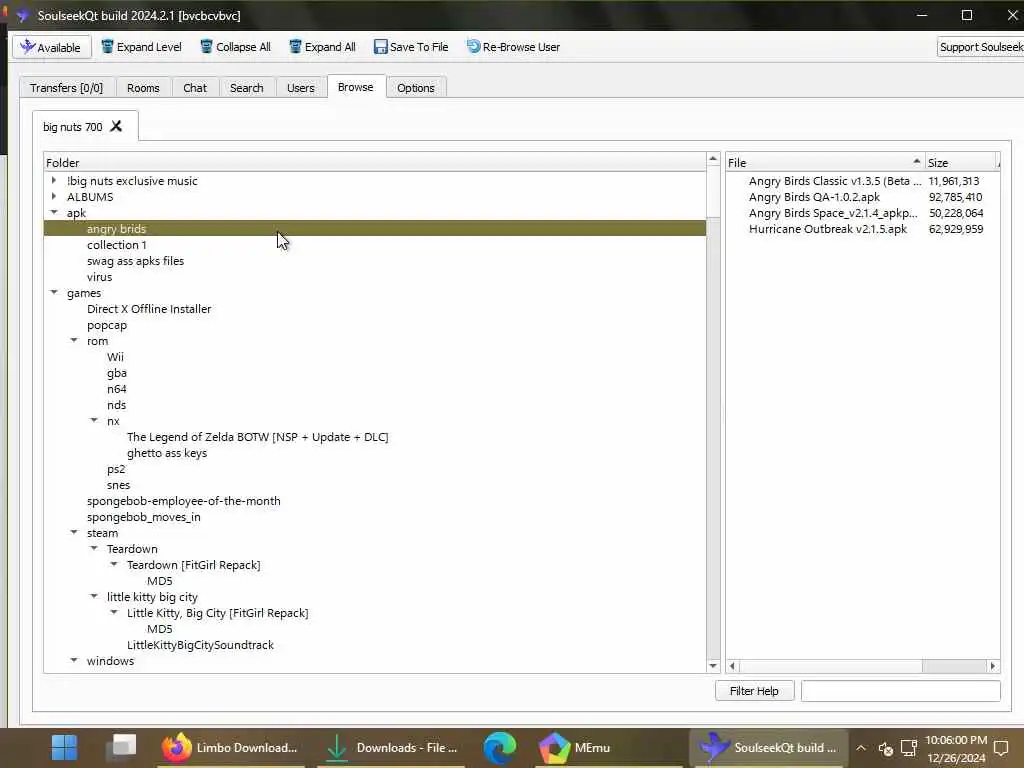Select the angry brids folder
This screenshot has height=768, width=1024.
click(x=375, y=229)
